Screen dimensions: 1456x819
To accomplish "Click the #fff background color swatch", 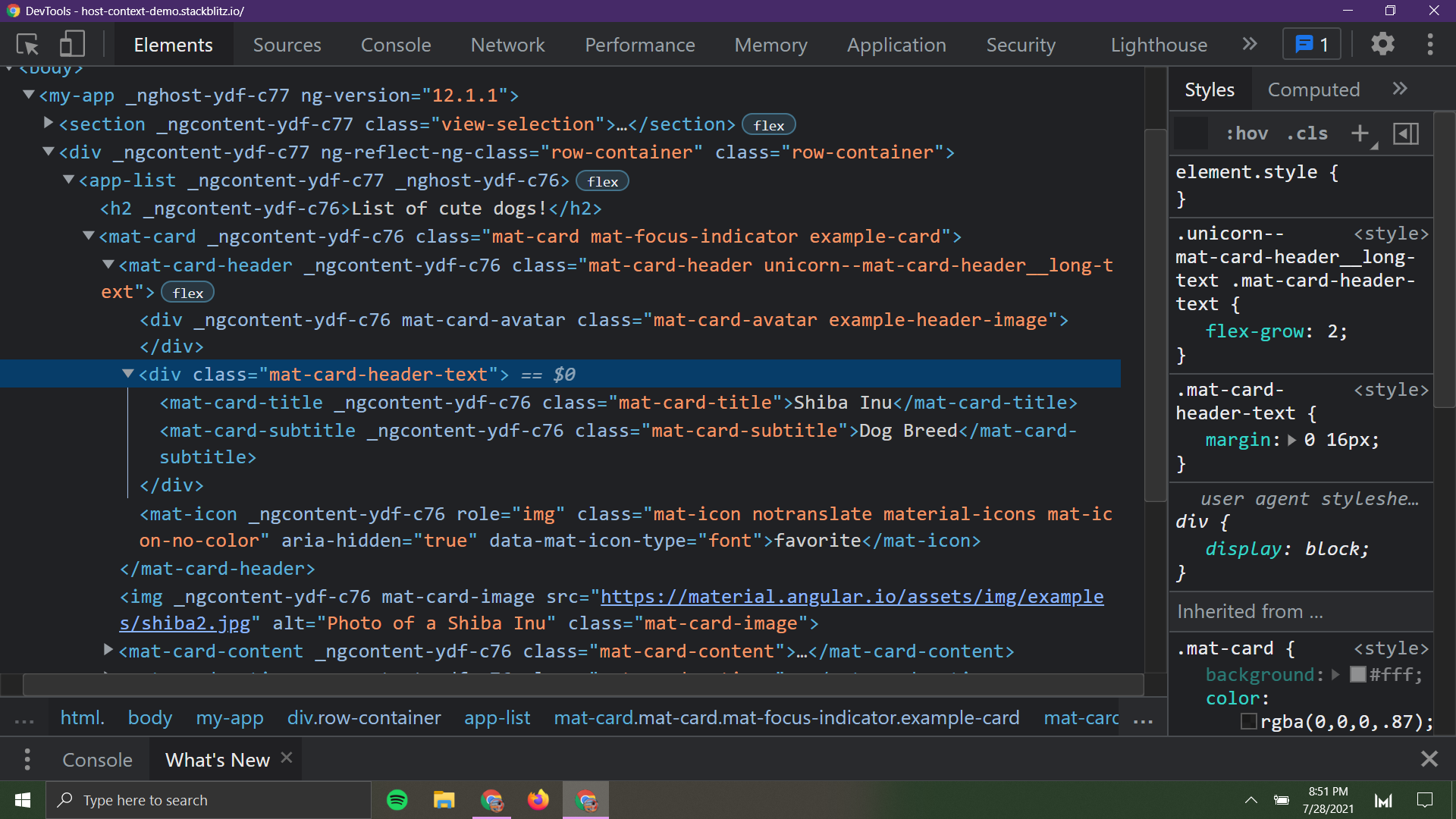I will [1357, 674].
